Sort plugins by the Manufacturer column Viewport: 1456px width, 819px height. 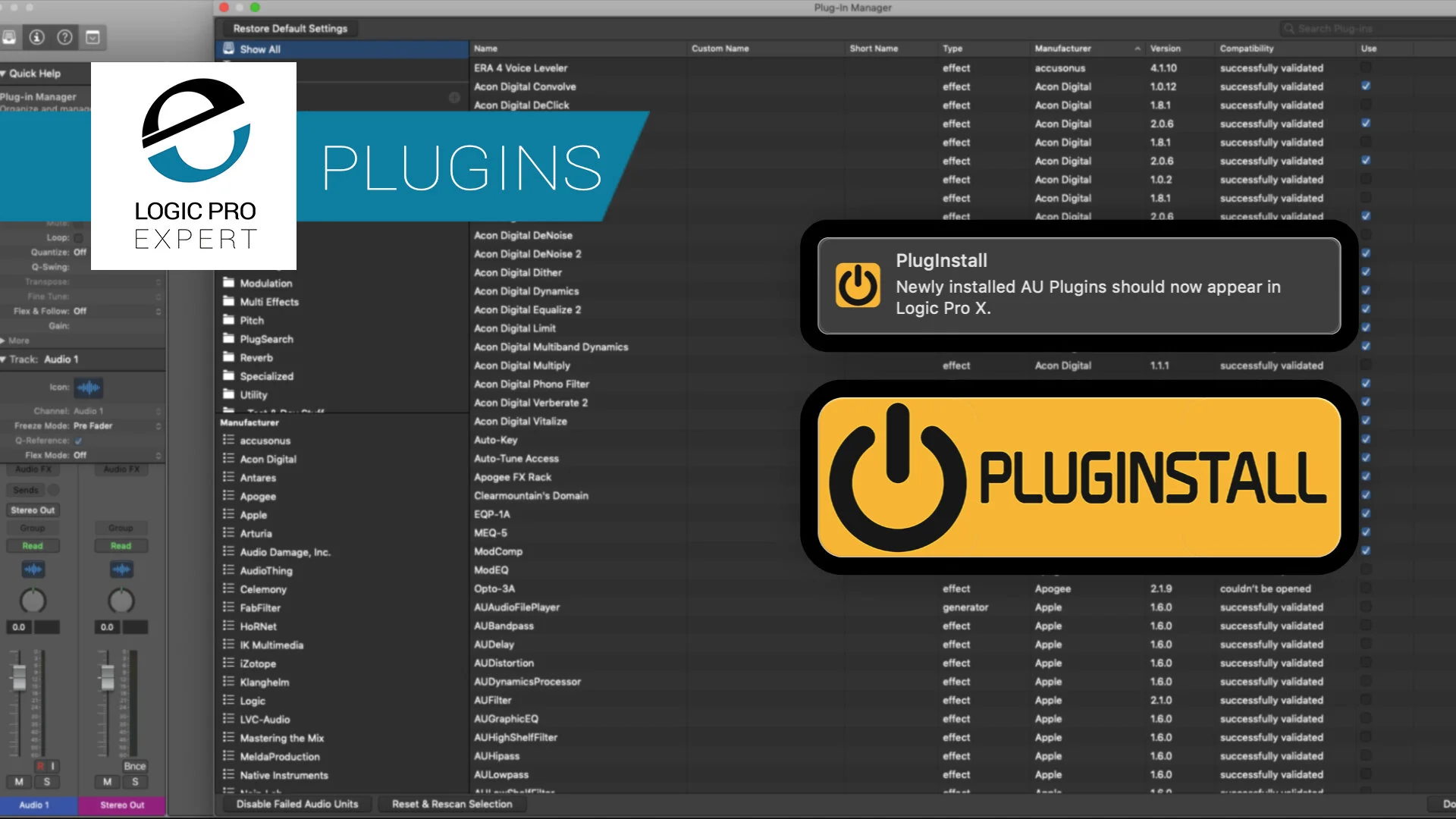pos(1063,48)
